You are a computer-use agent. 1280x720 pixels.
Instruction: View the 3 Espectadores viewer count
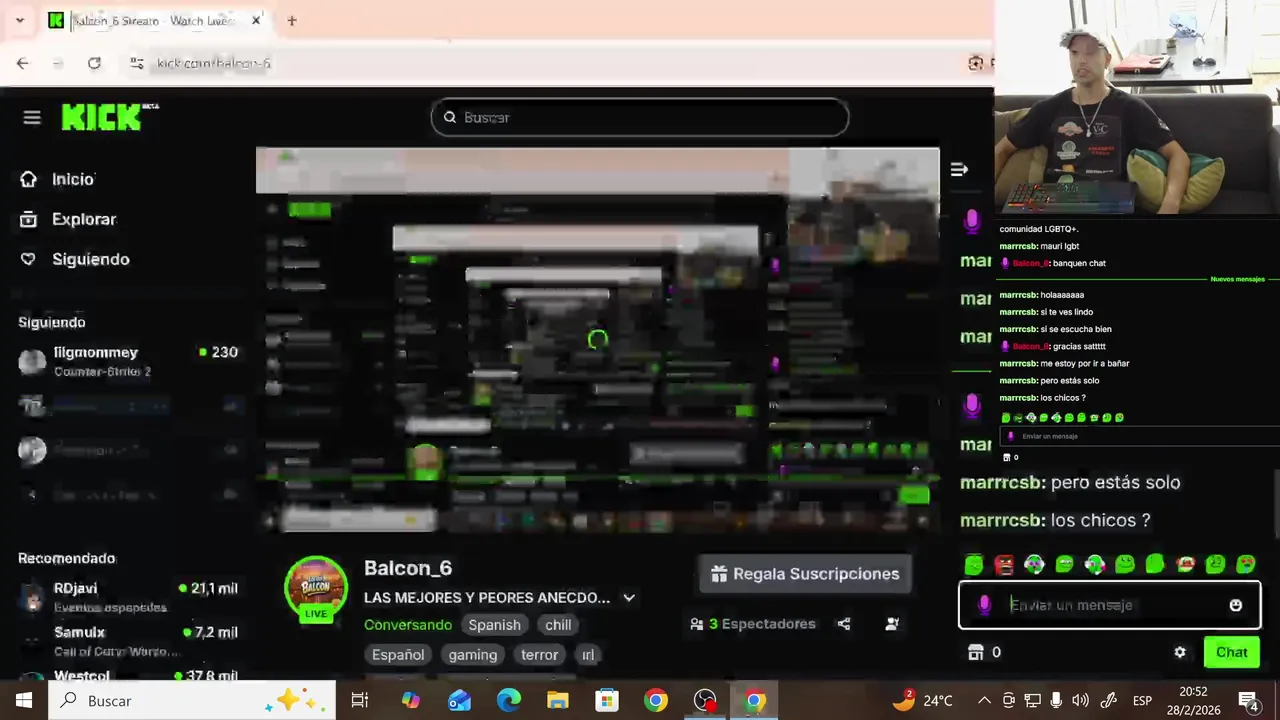click(x=752, y=624)
